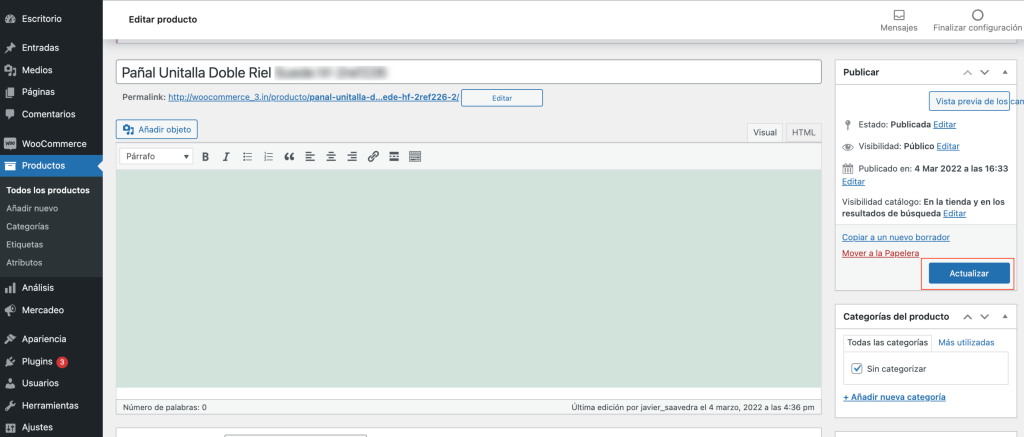Select Productos in the sidebar

pyautogui.click(x=51, y=166)
